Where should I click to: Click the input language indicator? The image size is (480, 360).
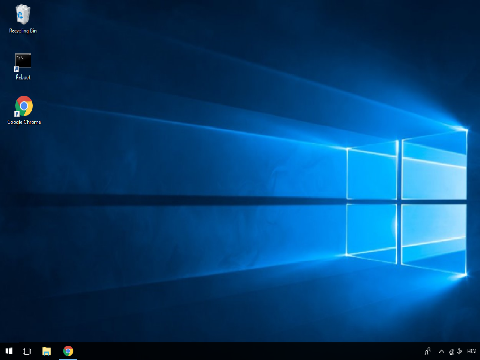(471, 351)
